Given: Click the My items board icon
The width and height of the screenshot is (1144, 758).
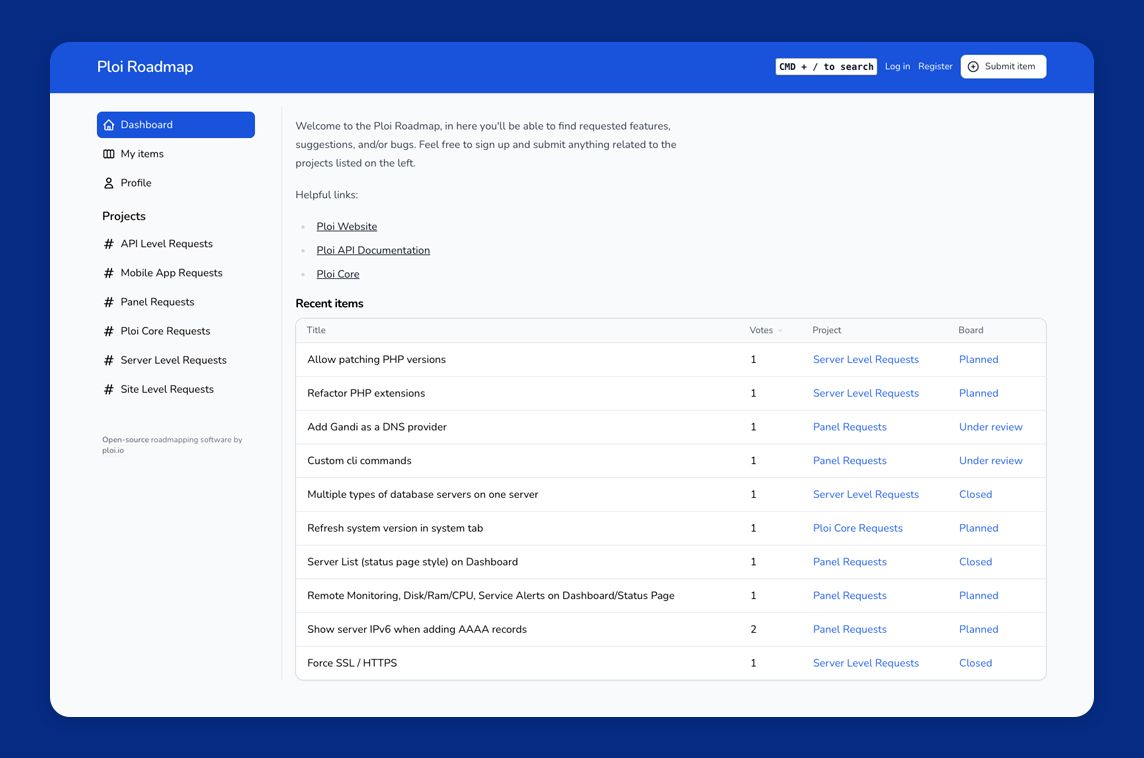Looking at the screenshot, I should [109, 154].
